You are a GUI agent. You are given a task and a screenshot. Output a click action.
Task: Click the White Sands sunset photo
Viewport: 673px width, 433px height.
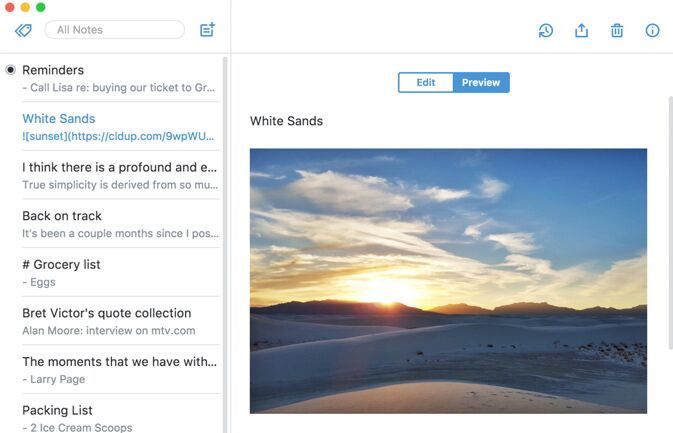(448, 281)
